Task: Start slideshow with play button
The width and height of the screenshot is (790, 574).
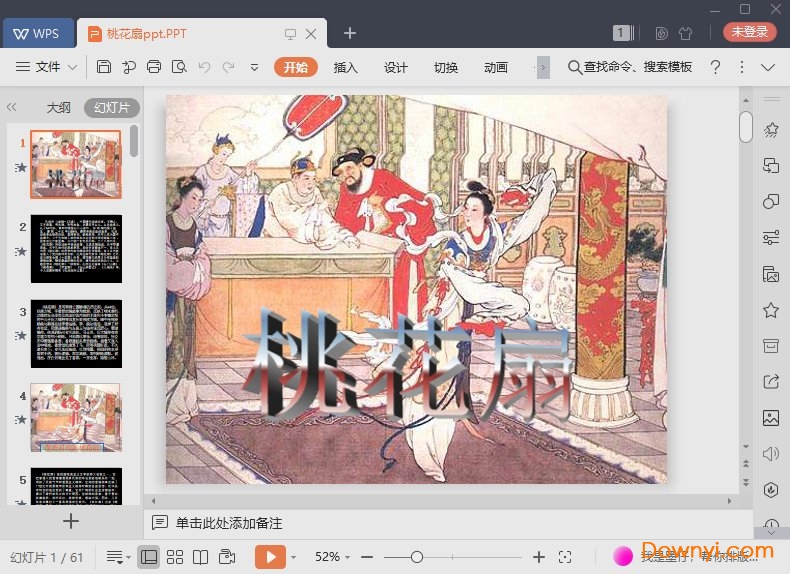Action: 271,557
